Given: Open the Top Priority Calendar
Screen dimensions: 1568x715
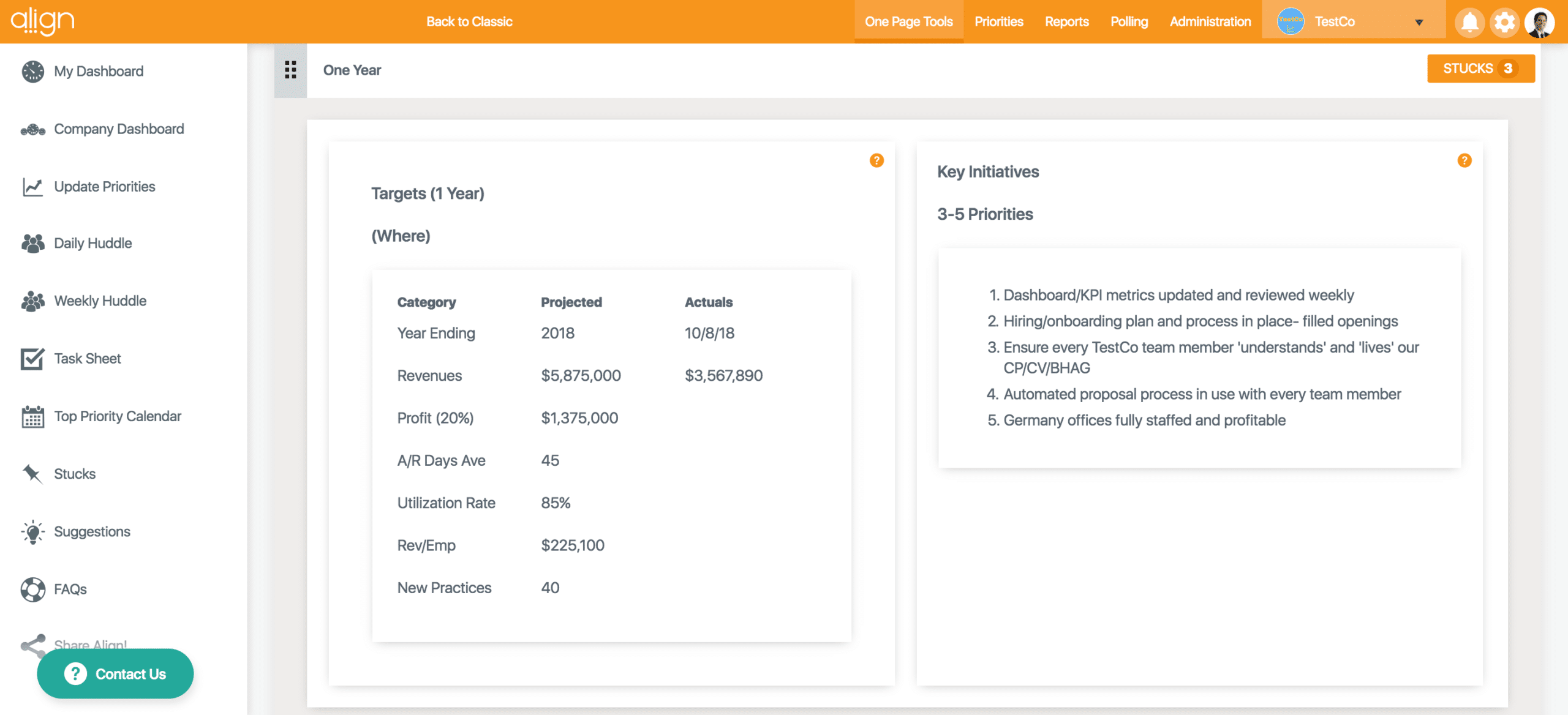Looking at the screenshot, I should [x=32, y=417].
